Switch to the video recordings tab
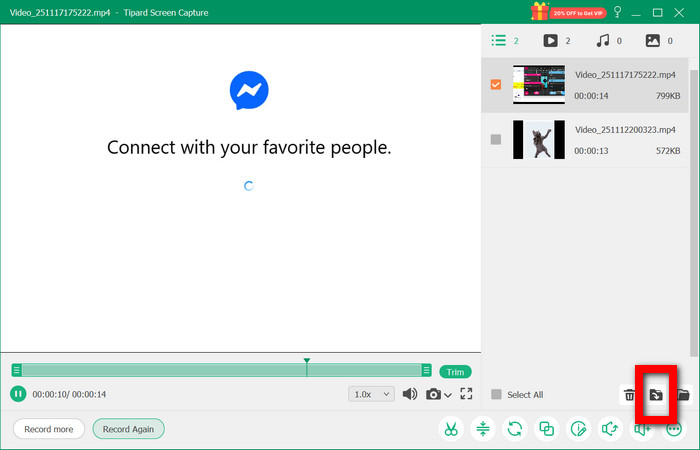 [x=557, y=41]
